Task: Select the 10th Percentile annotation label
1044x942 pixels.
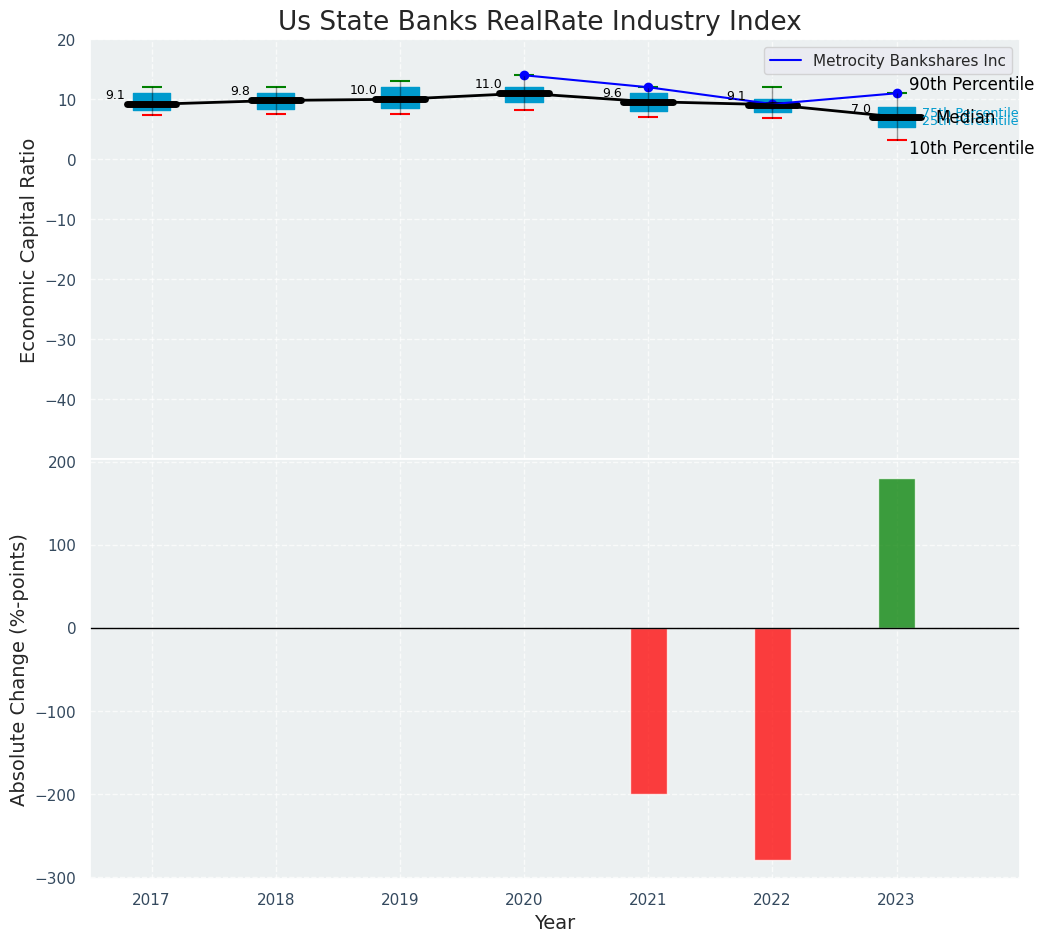Action: (x=970, y=148)
